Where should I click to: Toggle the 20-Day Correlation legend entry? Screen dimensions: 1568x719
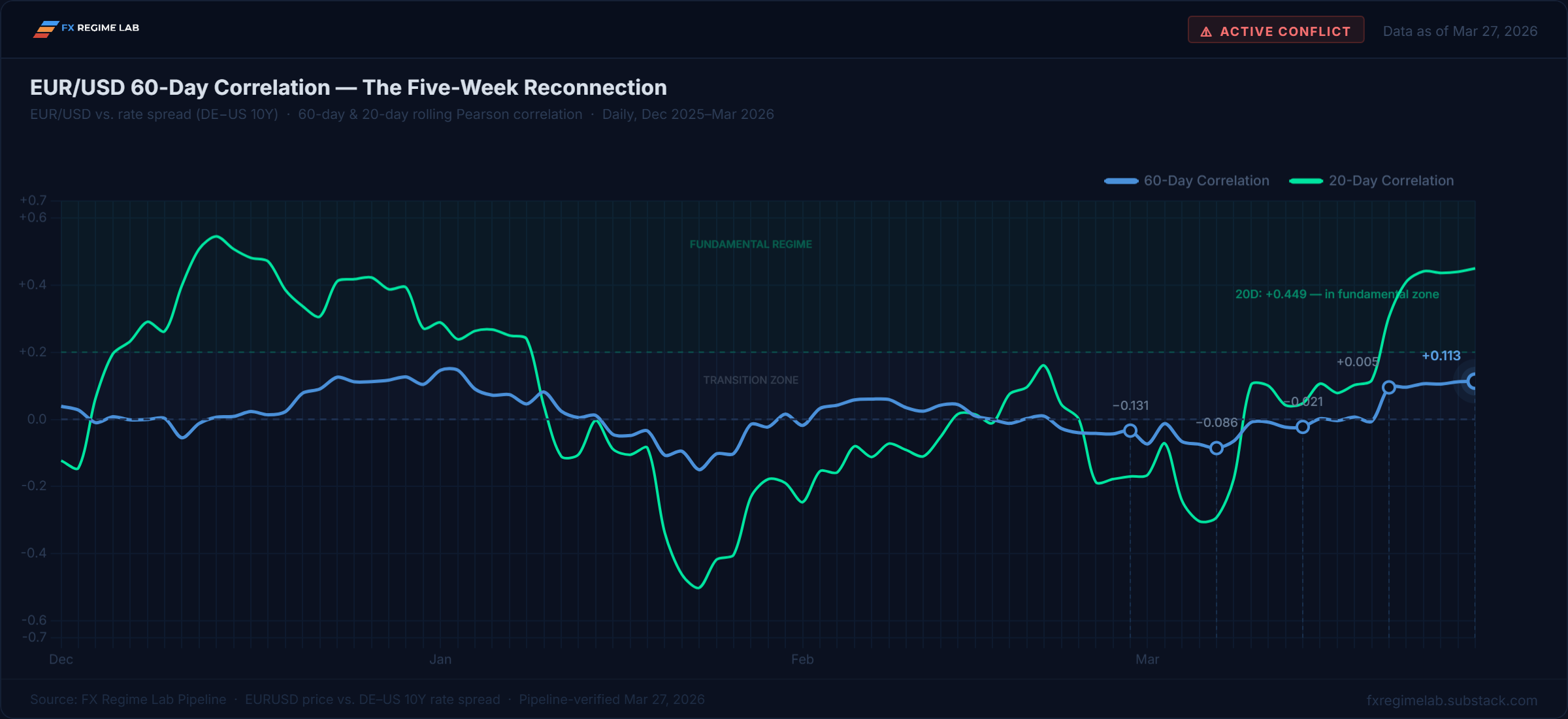click(x=1371, y=181)
